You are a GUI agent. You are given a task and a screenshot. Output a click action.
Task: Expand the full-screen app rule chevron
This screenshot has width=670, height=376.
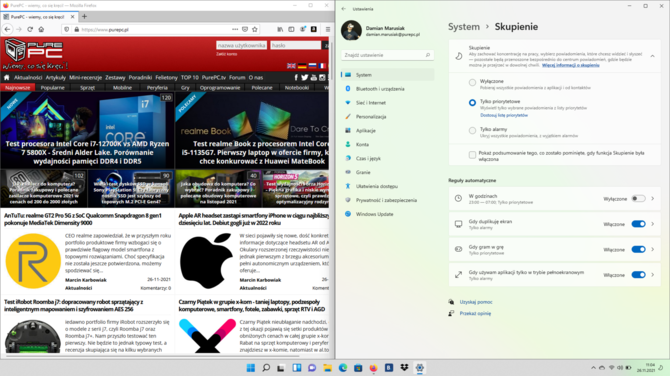click(x=652, y=275)
